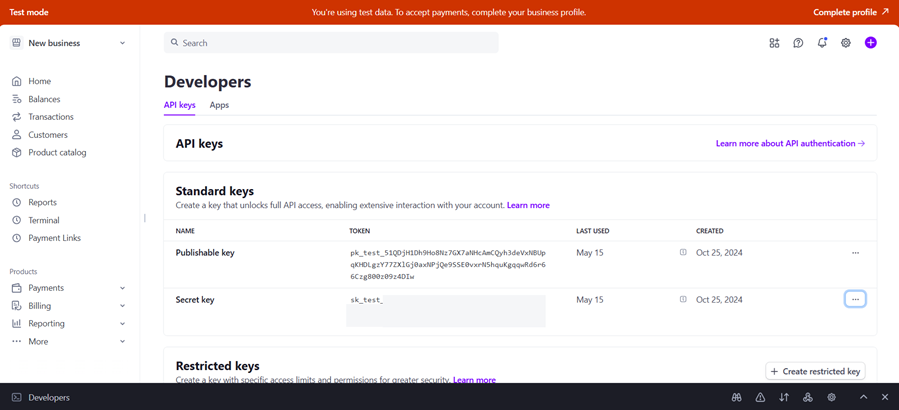Screen dimensions: 899x410
Task: Click the webhooks icon in bottom bar
Action: pos(808,397)
